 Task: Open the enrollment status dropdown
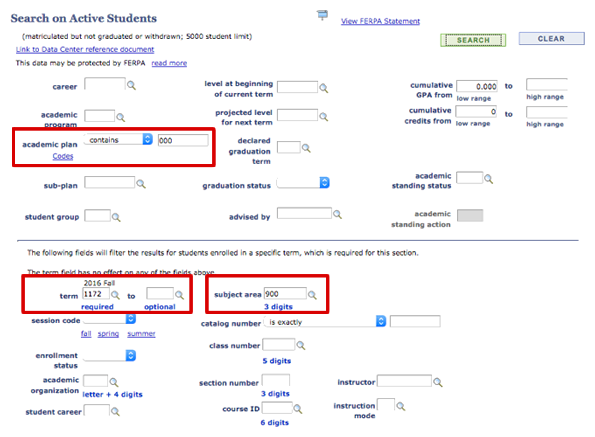(109, 356)
